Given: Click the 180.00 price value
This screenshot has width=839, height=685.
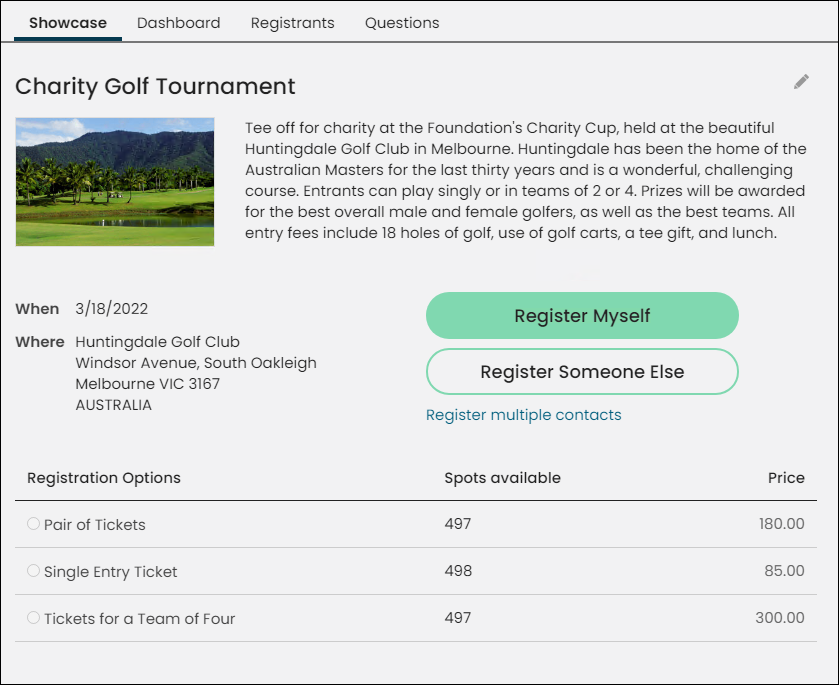Looking at the screenshot, I should [x=781, y=524].
